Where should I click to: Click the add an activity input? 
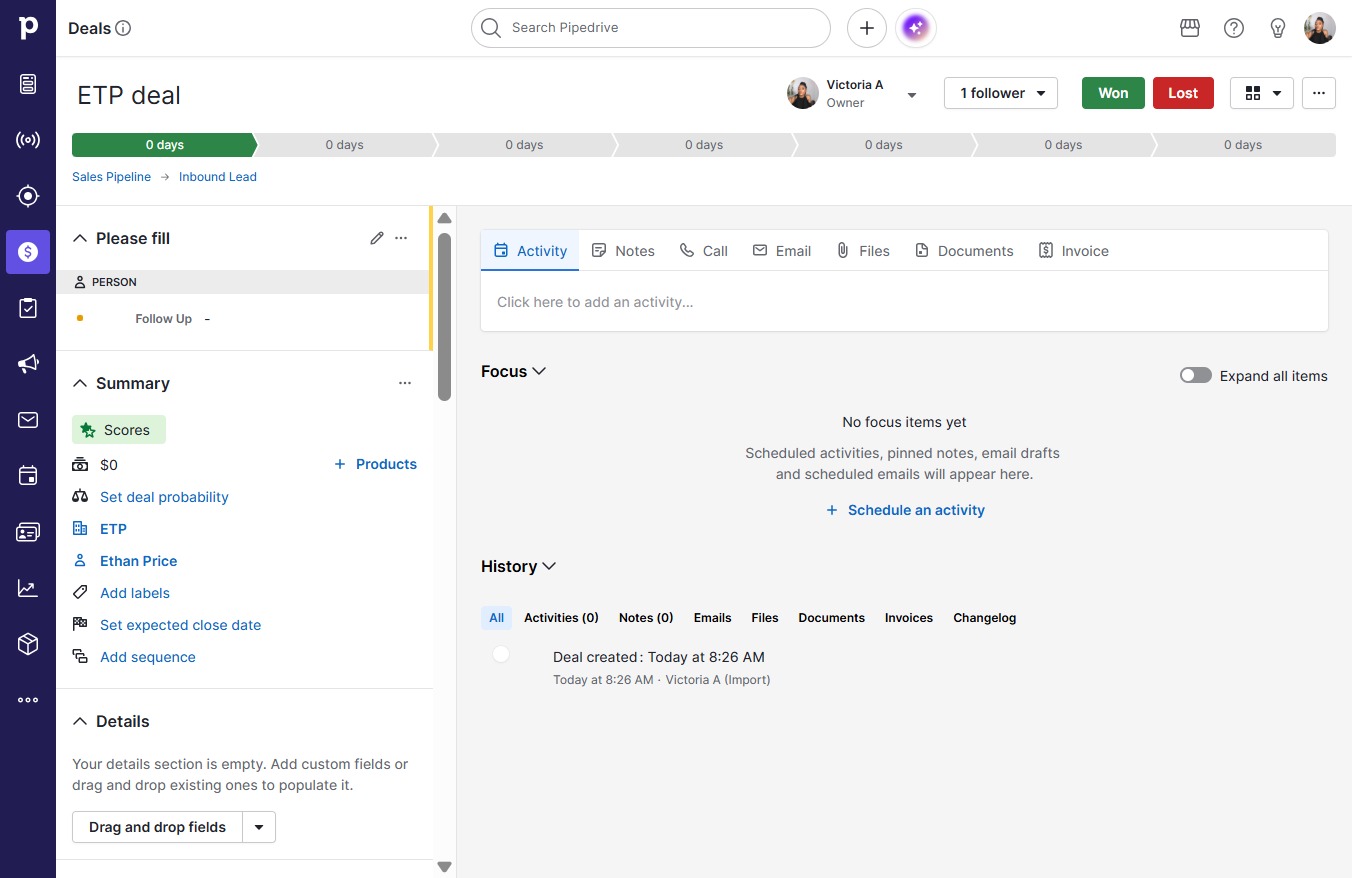(x=904, y=302)
